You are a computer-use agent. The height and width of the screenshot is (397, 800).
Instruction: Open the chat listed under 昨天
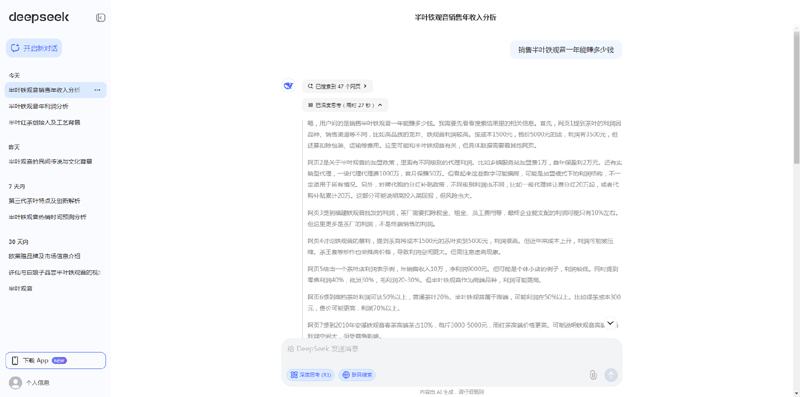(x=50, y=161)
